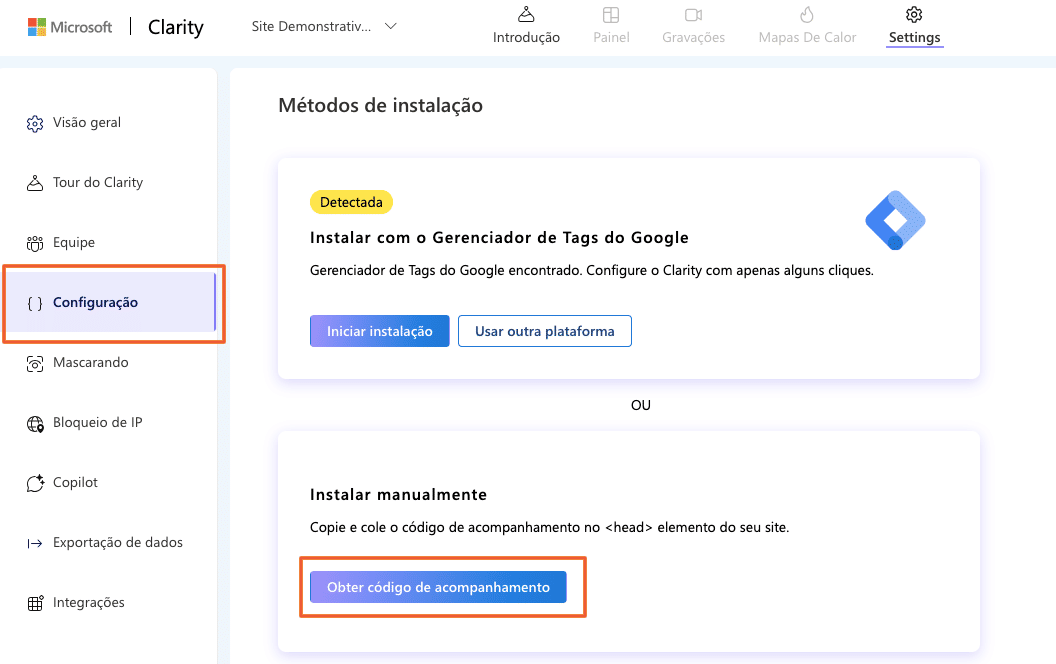Click the Mapas De Calor flame icon

click(807, 14)
